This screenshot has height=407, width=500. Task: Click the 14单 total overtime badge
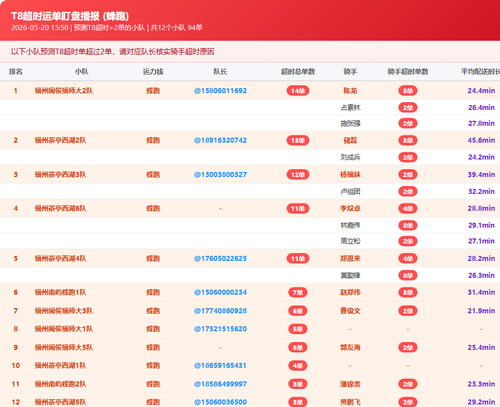(298, 91)
